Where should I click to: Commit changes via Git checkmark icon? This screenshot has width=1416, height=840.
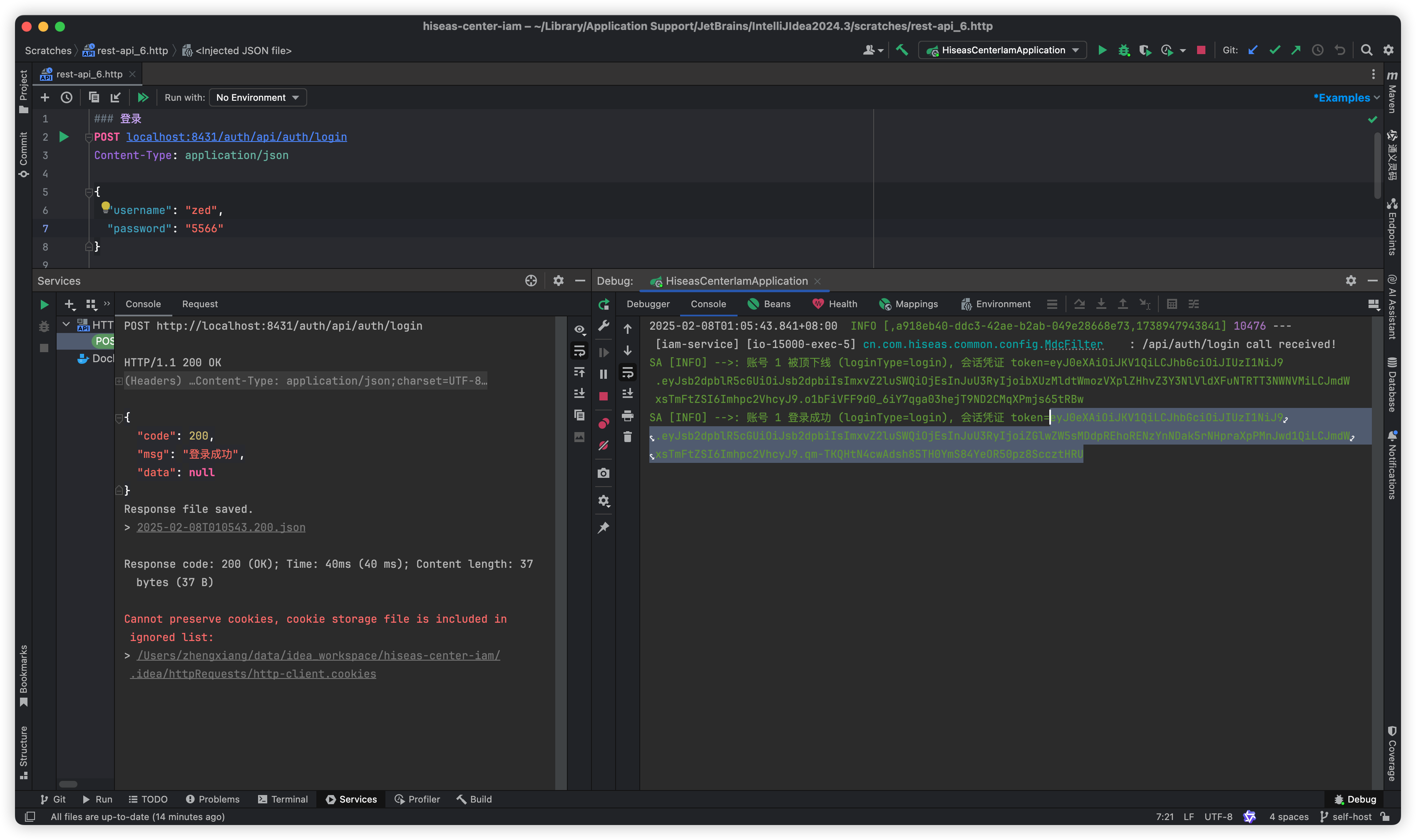click(x=1274, y=50)
